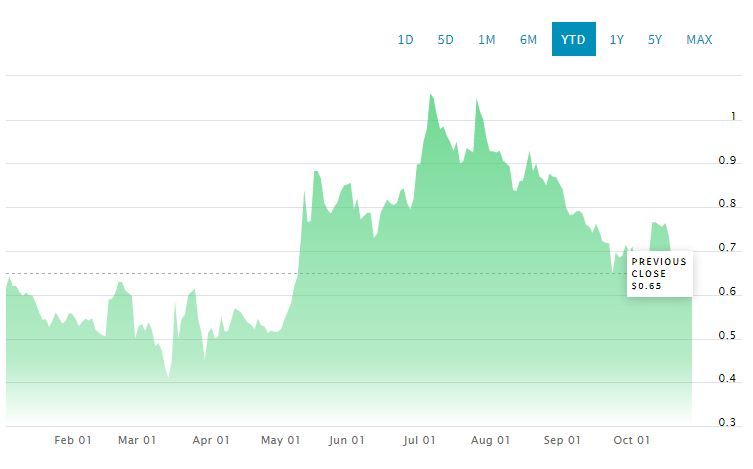Click the Feb 01 axis label
The height and width of the screenshot is (469, 753).
coord(73,440)
